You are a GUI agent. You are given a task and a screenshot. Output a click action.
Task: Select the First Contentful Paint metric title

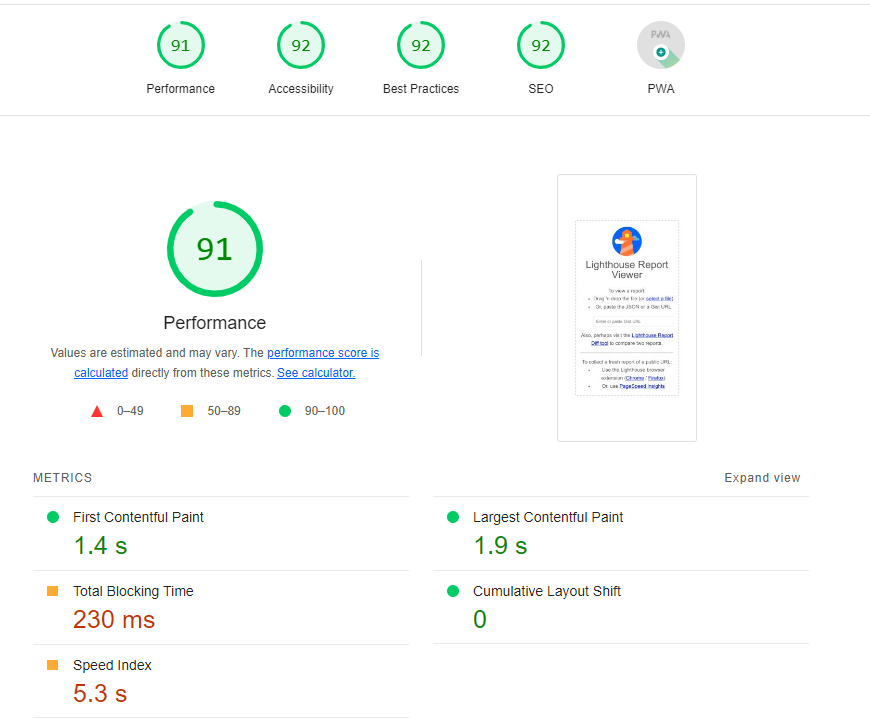click(138, 517)
